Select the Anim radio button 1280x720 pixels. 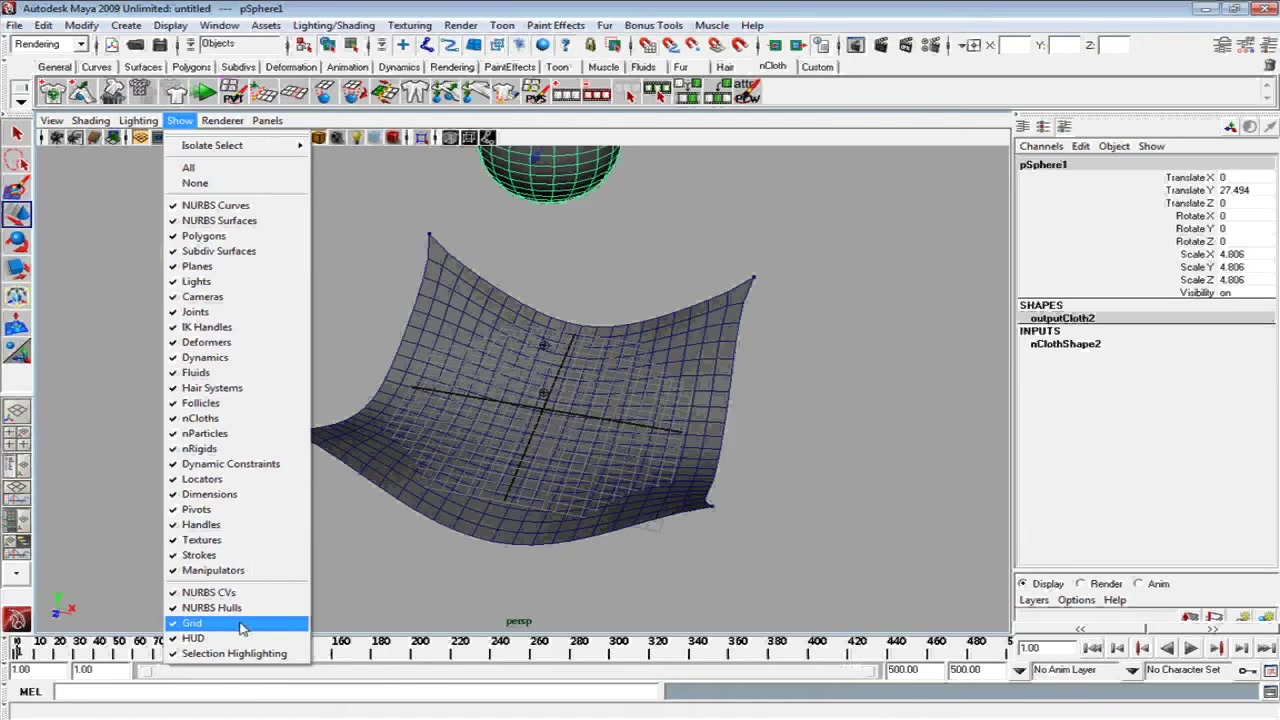[1138, 584]
